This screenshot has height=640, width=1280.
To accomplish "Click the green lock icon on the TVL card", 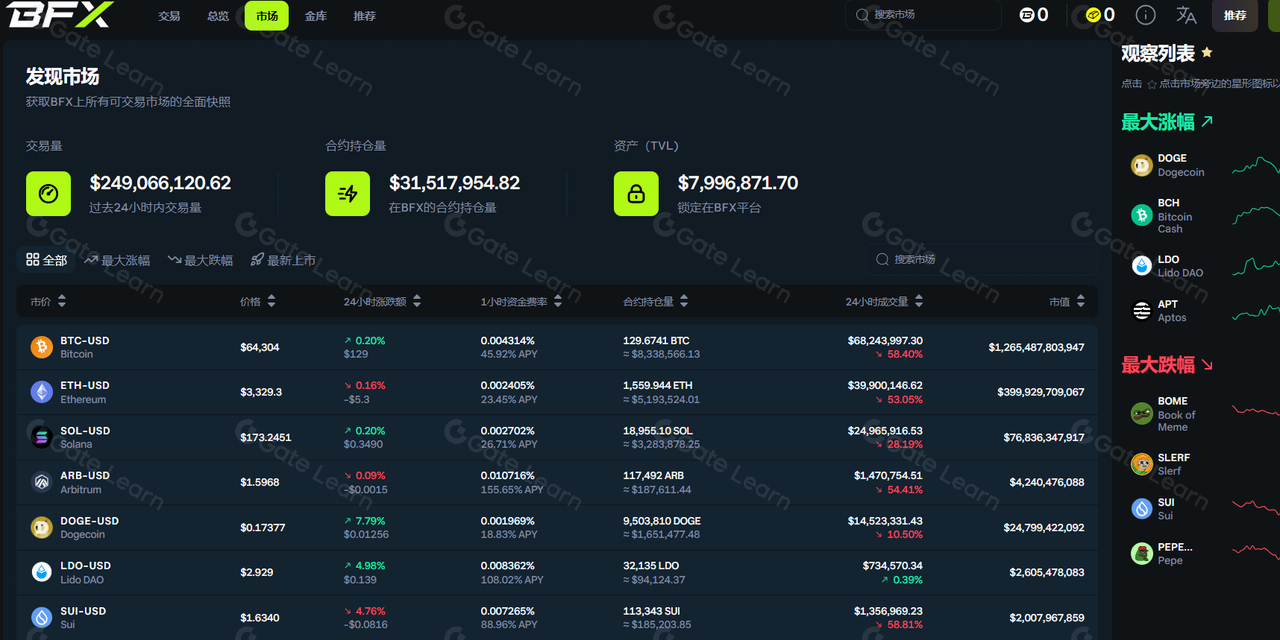I will click(636, 193).
